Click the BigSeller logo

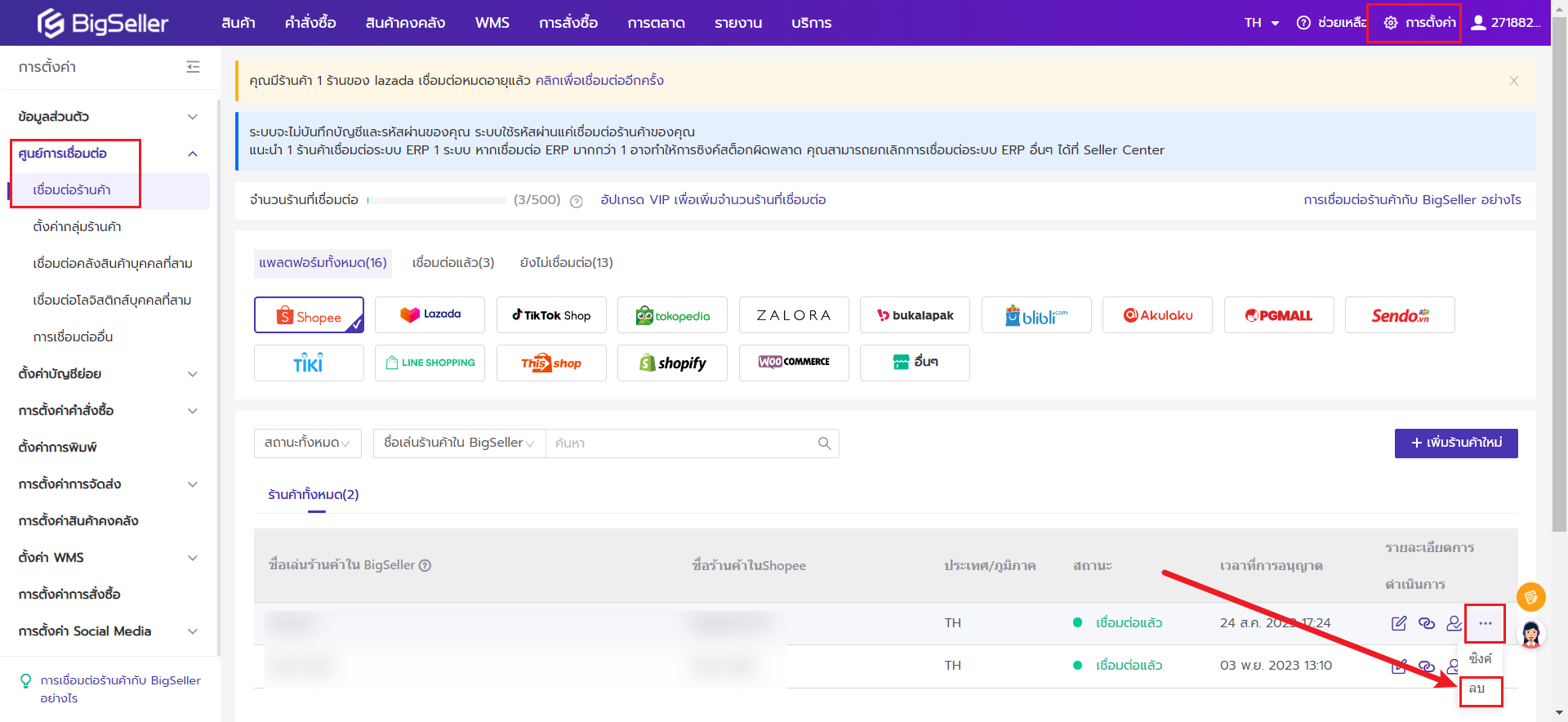(102, 23)
